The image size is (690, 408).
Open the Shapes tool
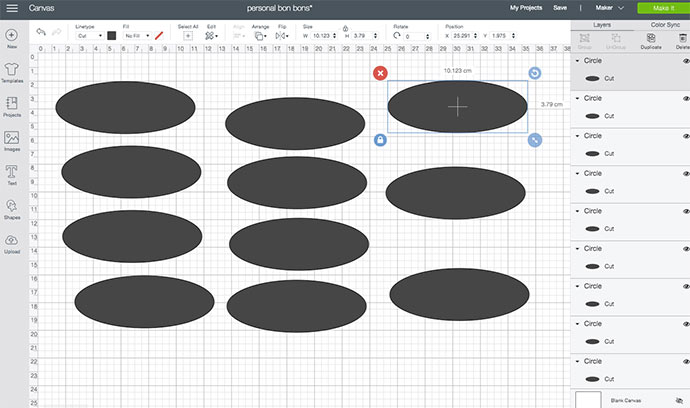pyautogui.click(x=11, y=206)
